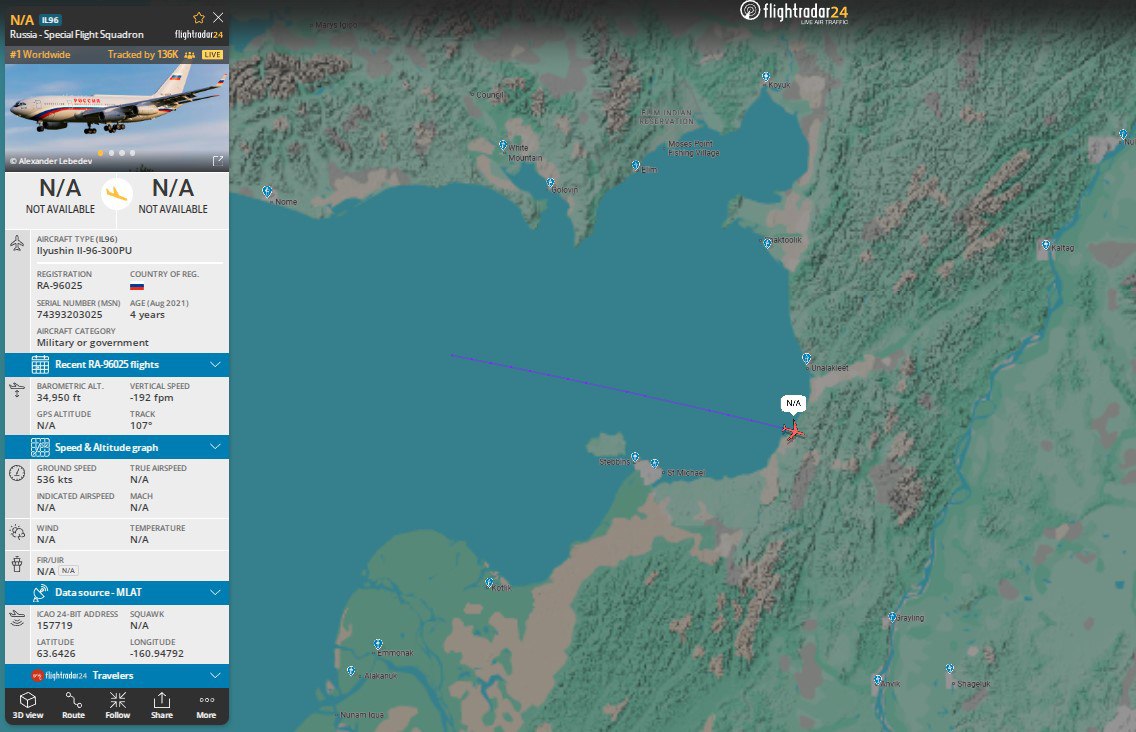Open 3D view of the aircraft
1136x732 pixels.
[28, 704]
